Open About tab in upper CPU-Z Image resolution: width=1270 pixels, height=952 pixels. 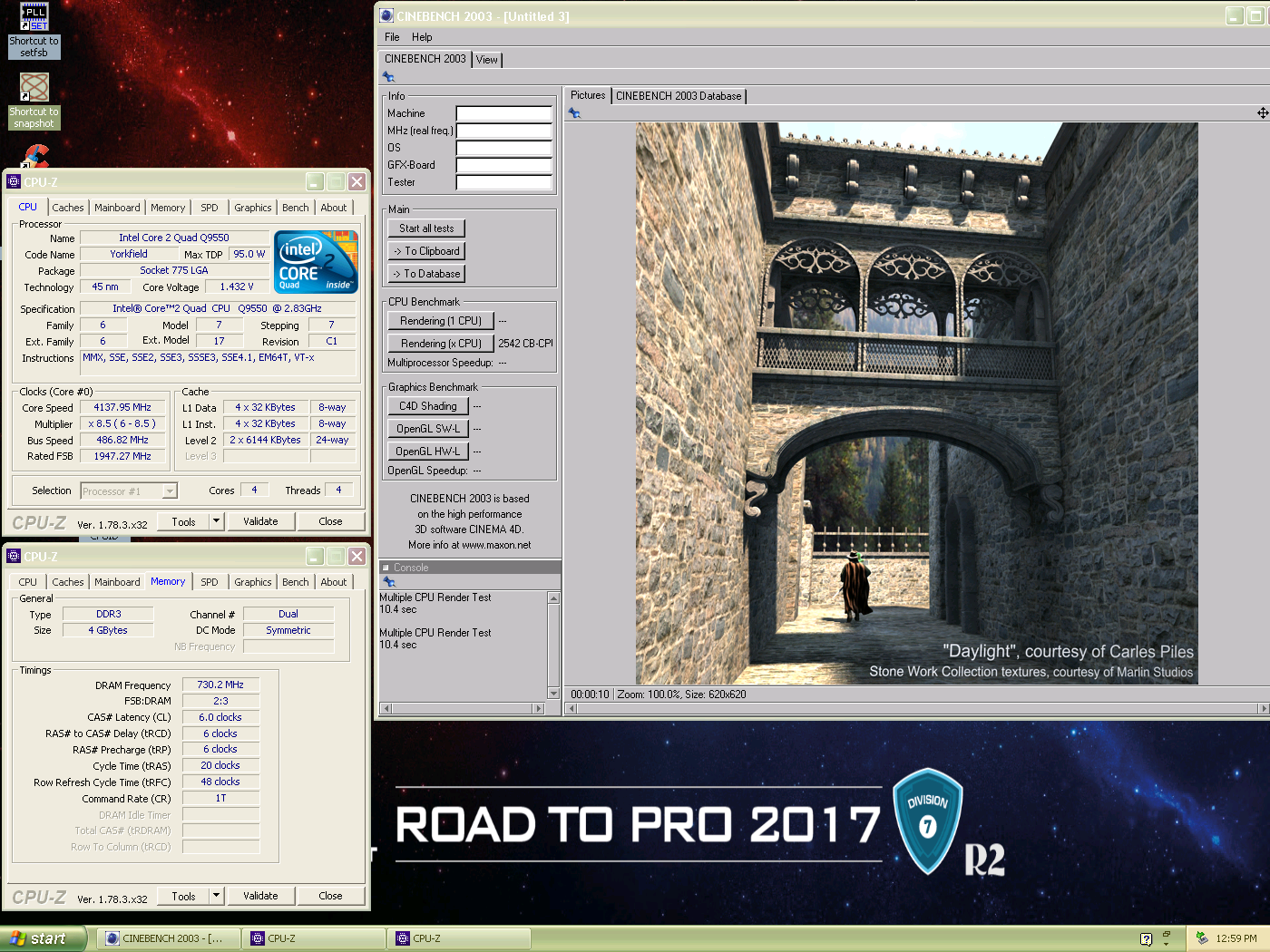click(334, 208)
